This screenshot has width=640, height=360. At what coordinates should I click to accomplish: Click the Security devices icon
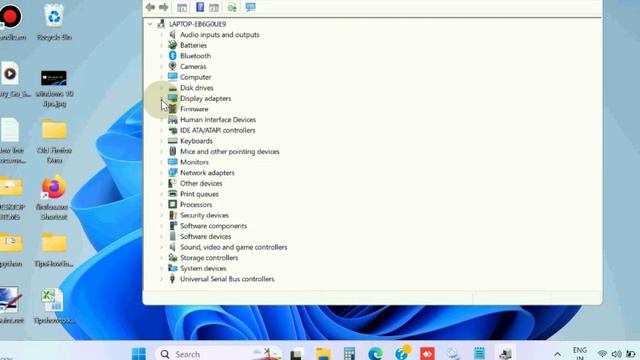click(x=173, y=215)
